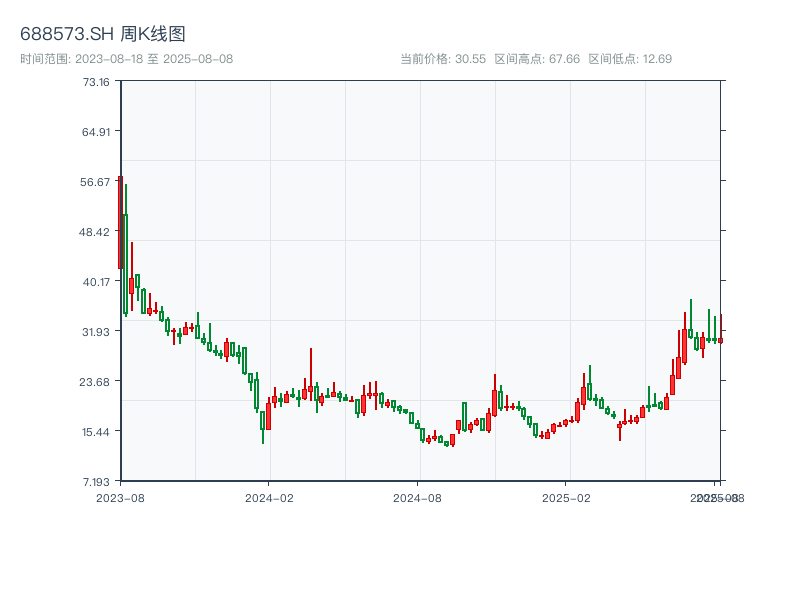Click the y-axis label 48.42

(x=94, y=232)
